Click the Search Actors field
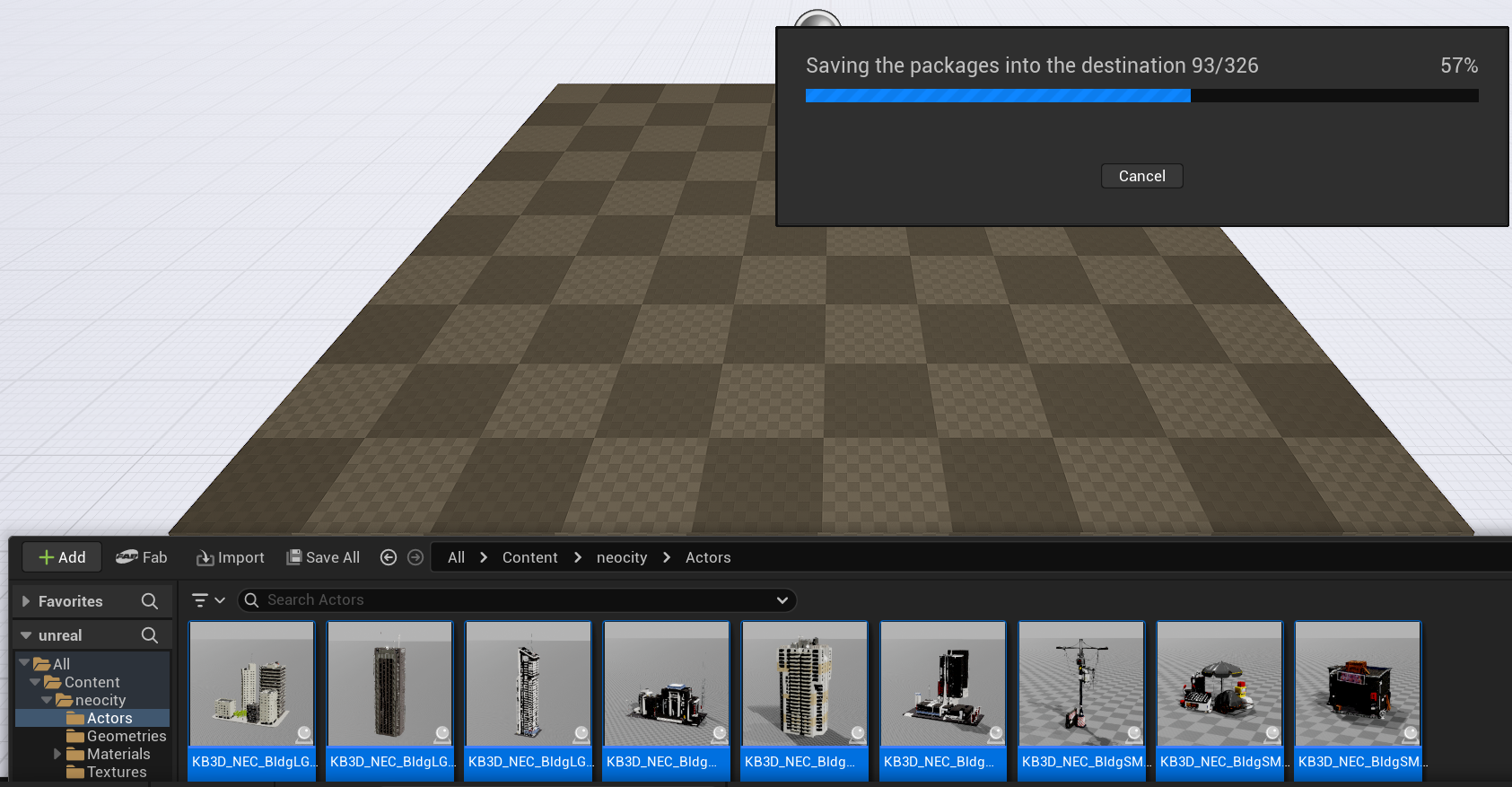This screenshot has height=787, width=1512. tap(516, 599)
